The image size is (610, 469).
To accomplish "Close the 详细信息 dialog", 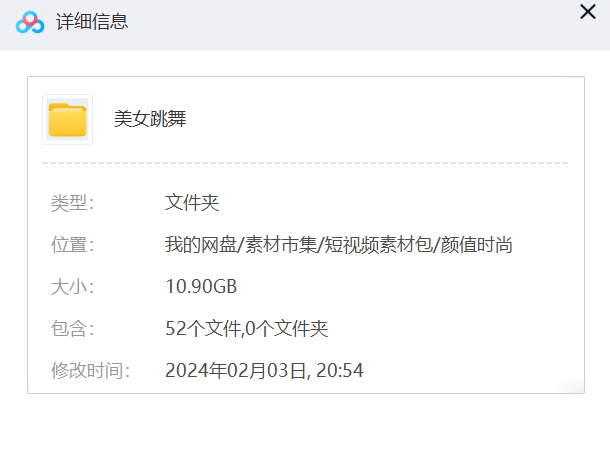I will click(x=588, y=13).
